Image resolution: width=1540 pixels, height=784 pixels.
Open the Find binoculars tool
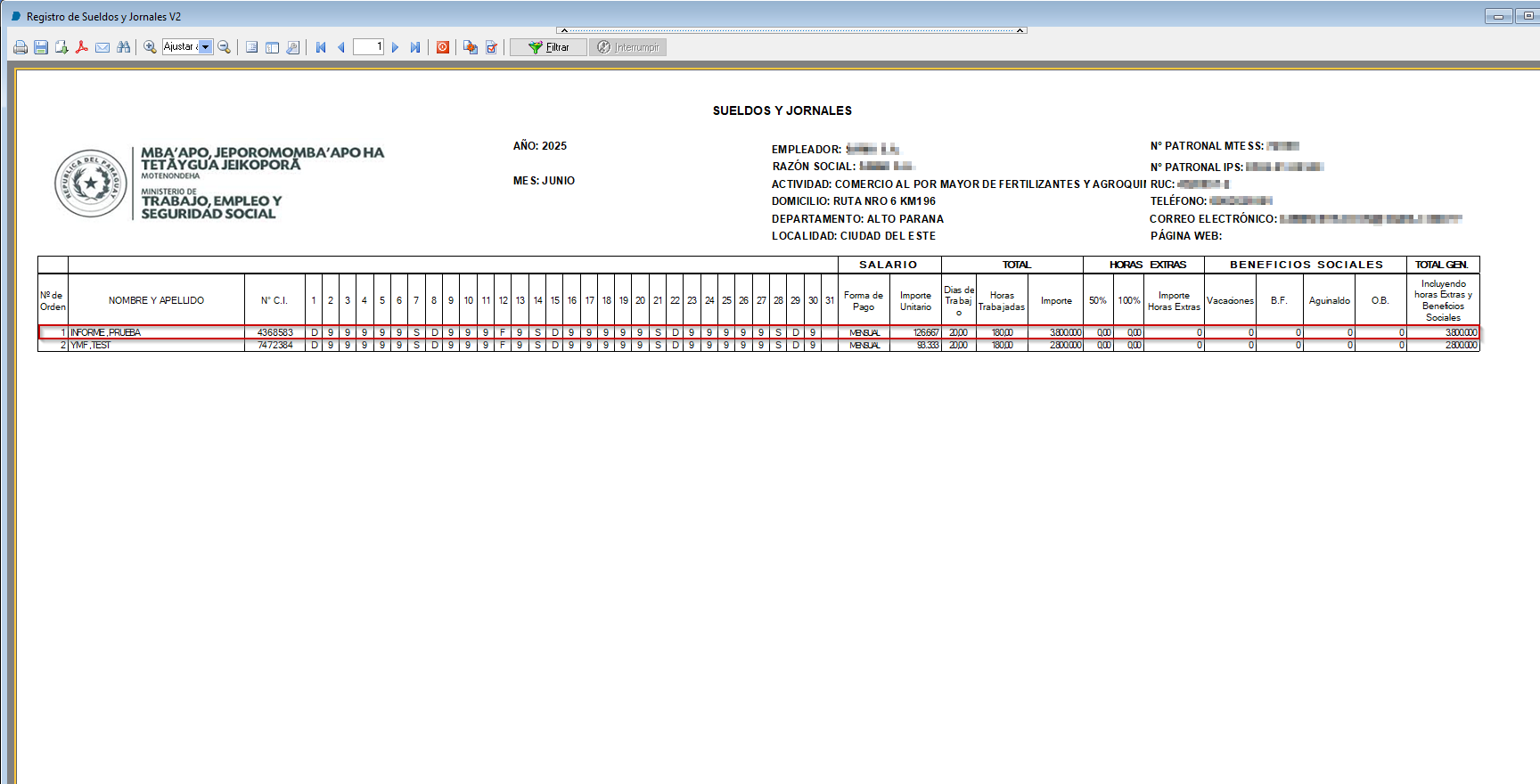(123, 47)
